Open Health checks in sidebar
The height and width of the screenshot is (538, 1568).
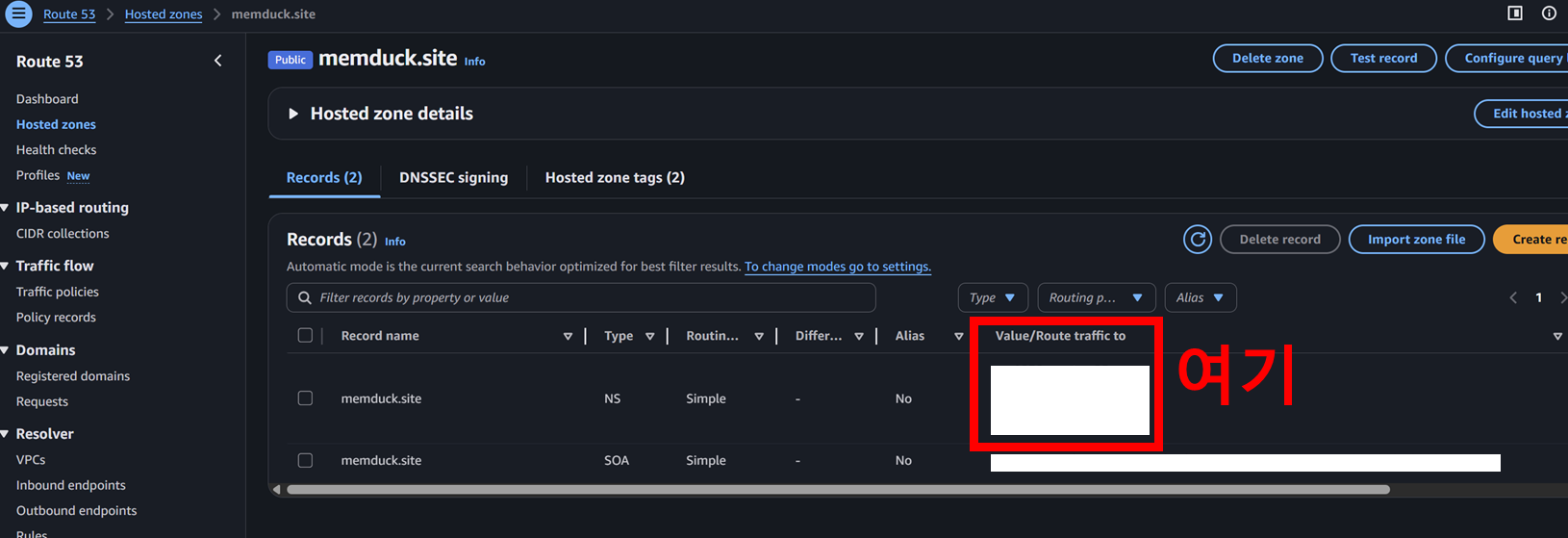(x=56, y=150)
